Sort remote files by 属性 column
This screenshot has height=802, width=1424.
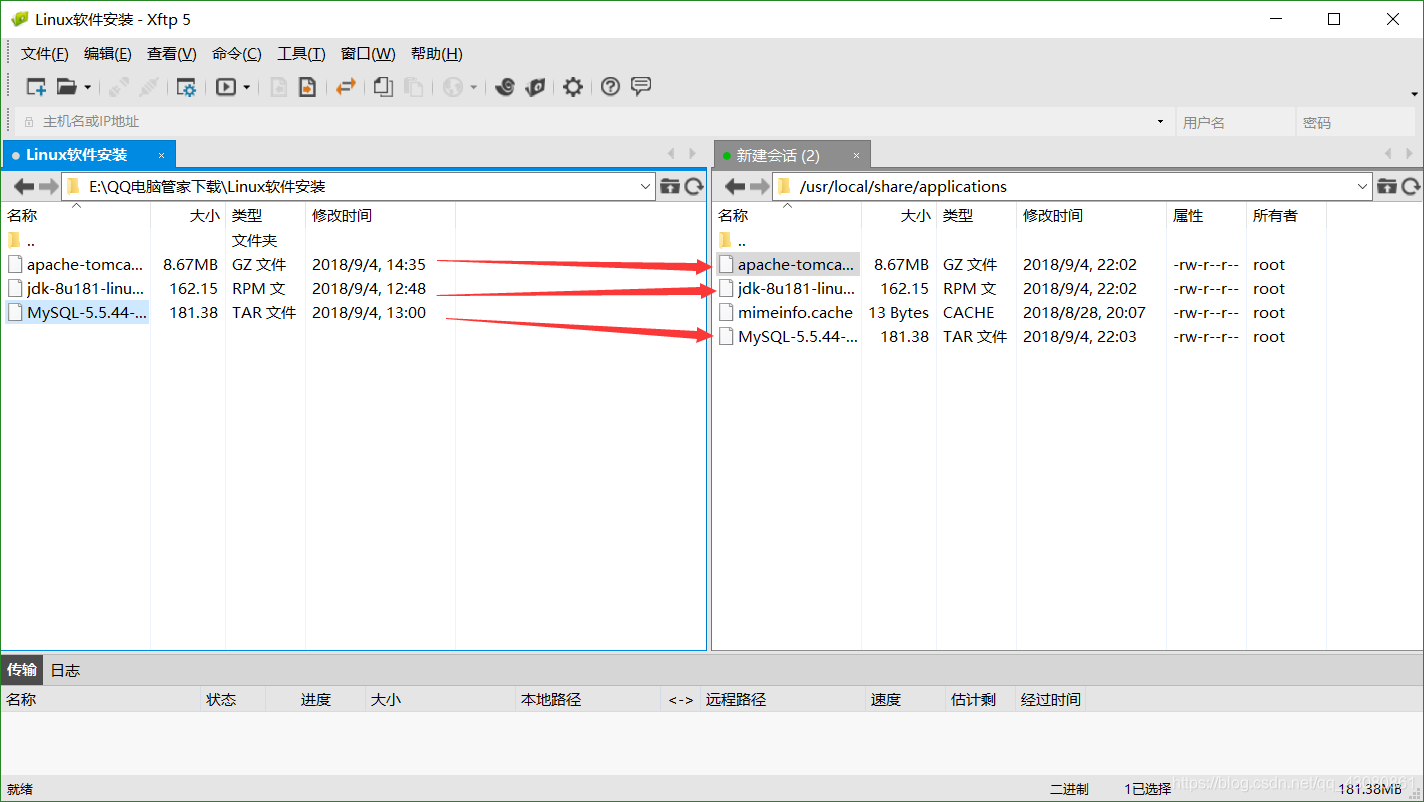[x=1206, y=216]
